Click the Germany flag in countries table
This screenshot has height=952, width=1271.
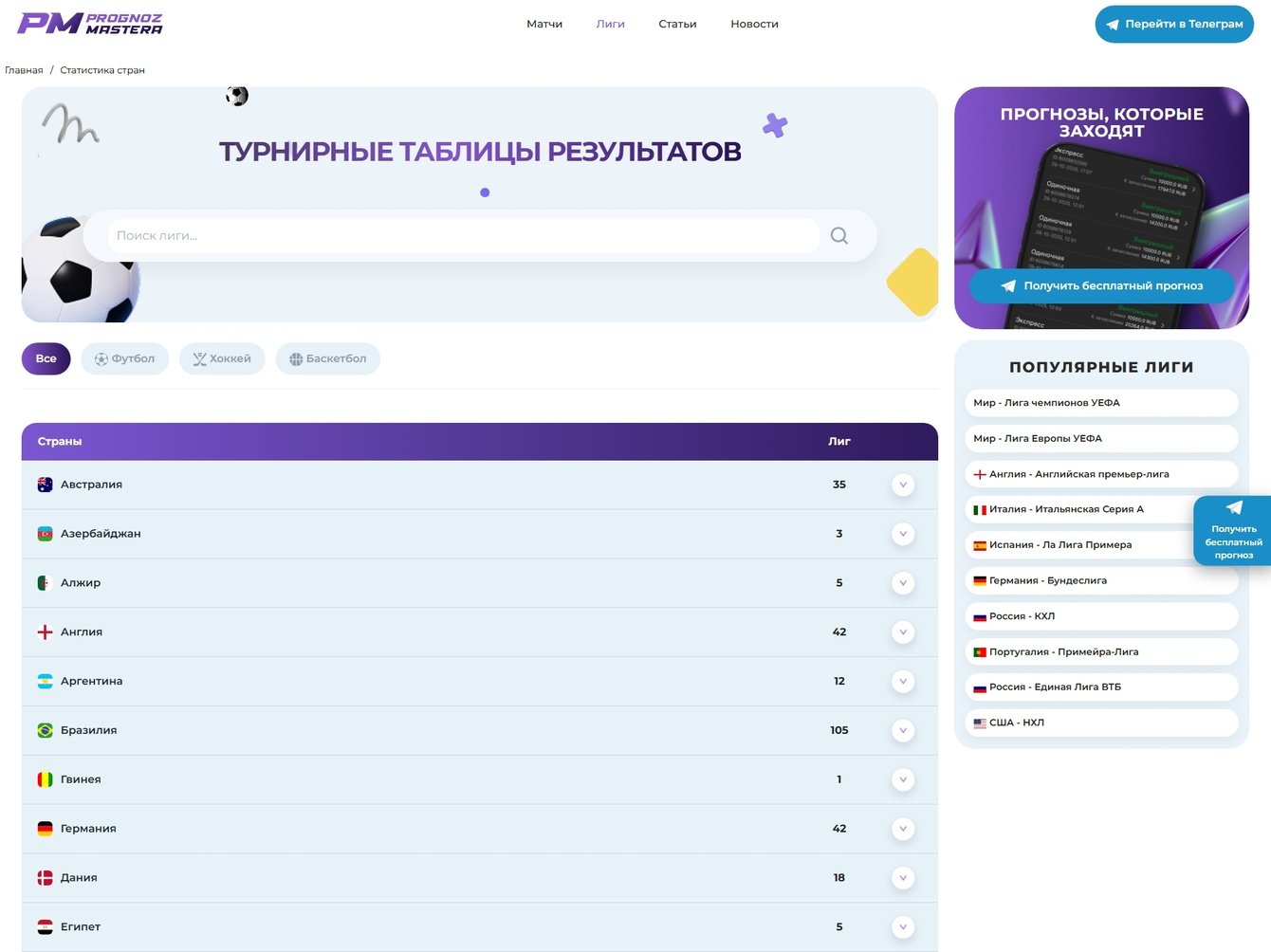pyautogui.click(x=45, y=829)
